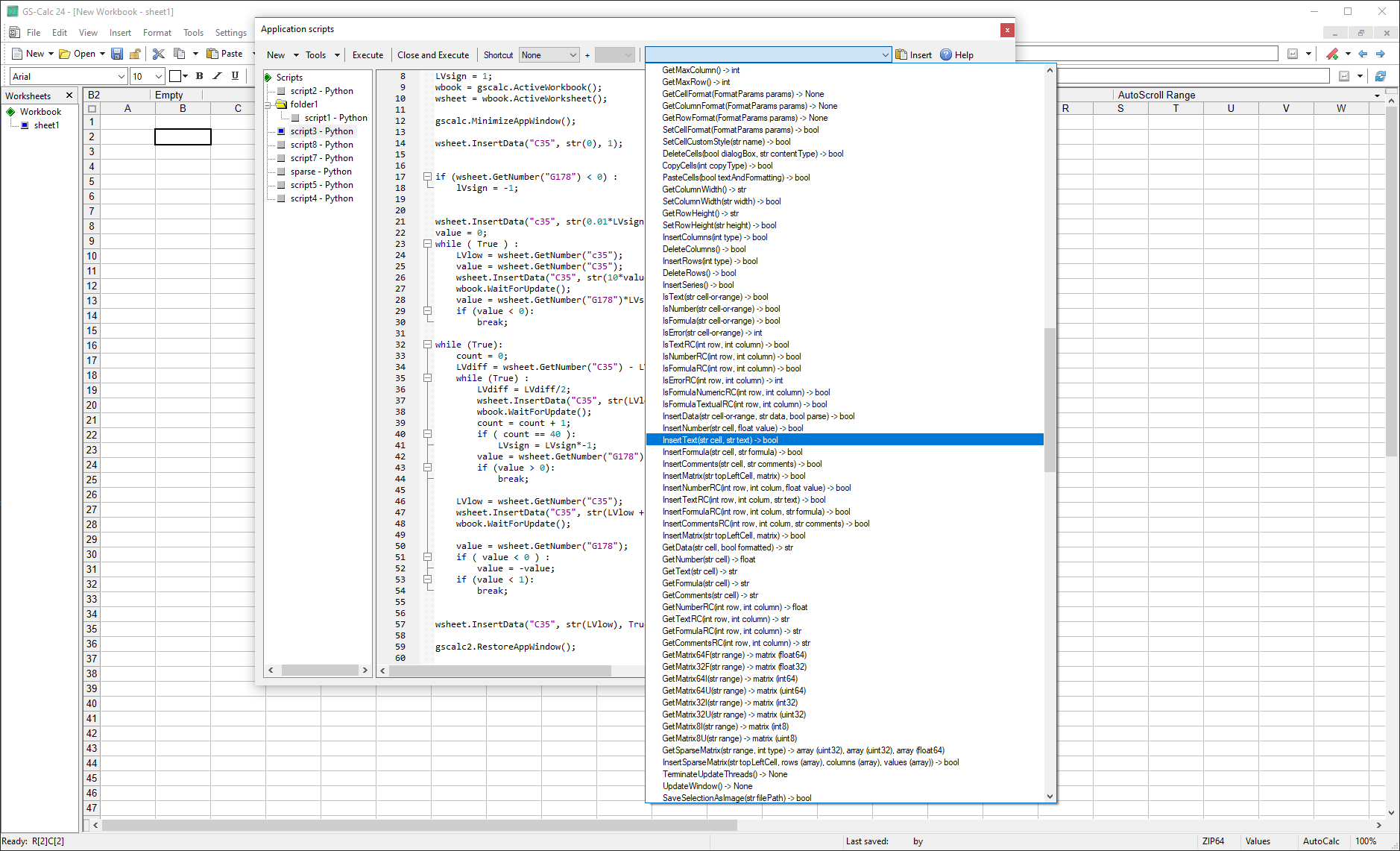The image size is (1400, 851).
Task: Select the Cut (scissors) tool
Action: pos(158,53)
